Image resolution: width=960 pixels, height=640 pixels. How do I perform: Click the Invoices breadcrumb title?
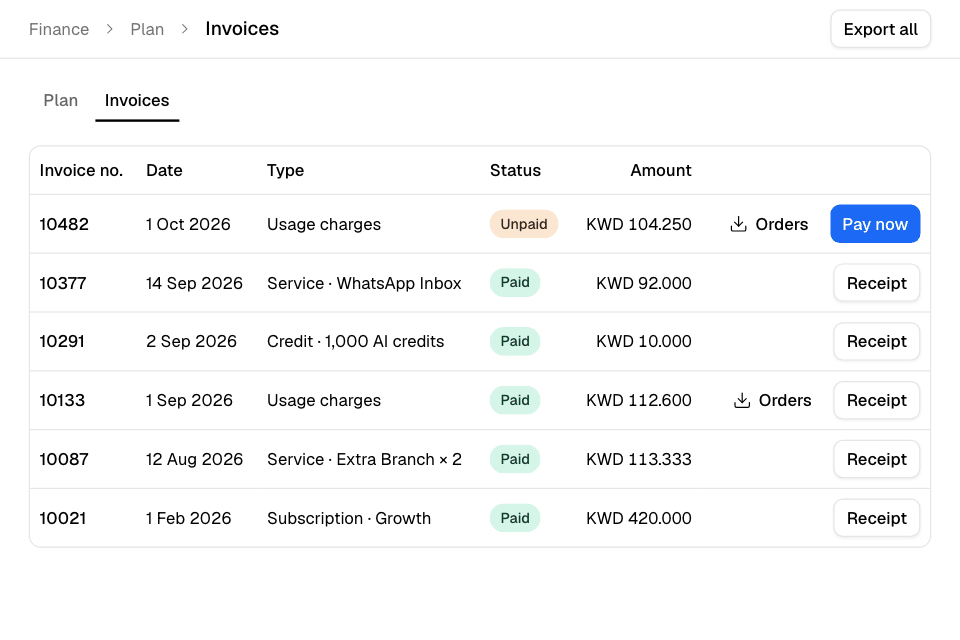(242, 29)
